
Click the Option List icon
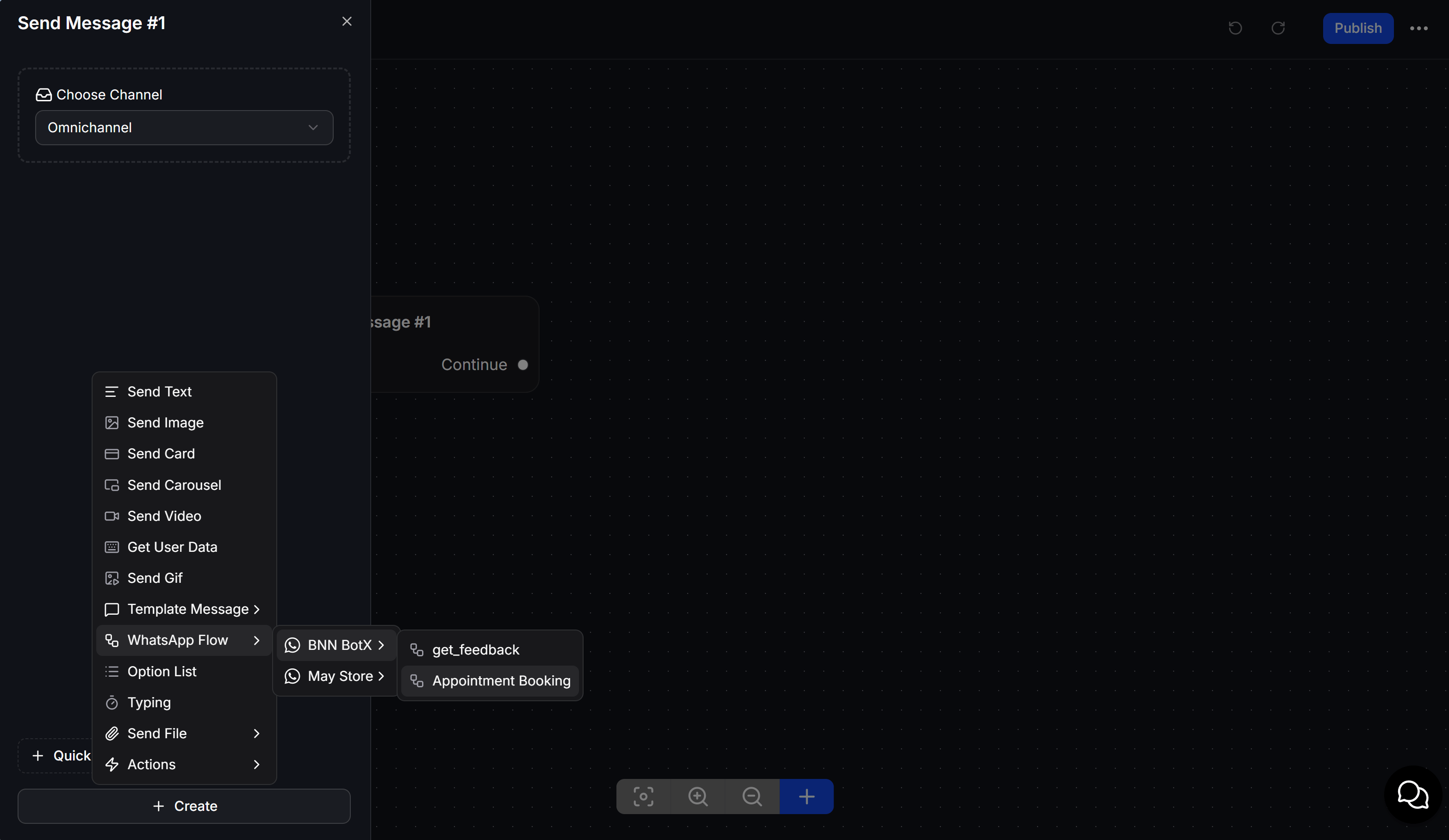tap(112, 671)
